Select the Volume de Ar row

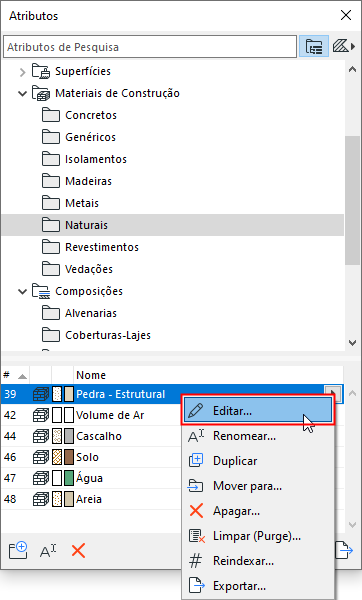[90, 415]
